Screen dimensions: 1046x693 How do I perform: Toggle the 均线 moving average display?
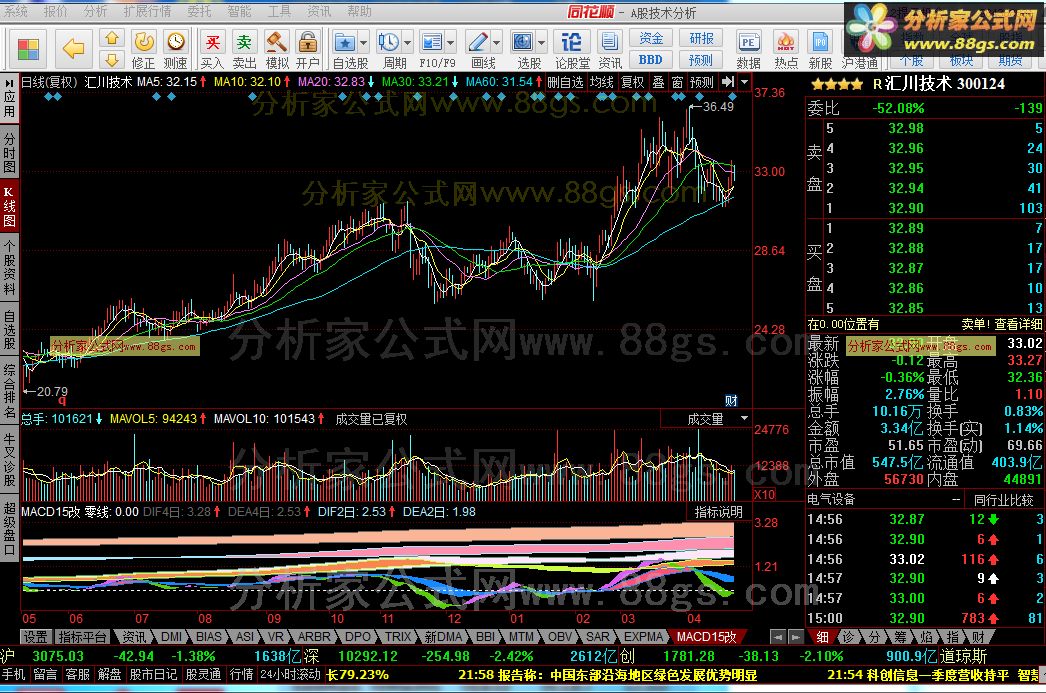[x=602, y=82]
